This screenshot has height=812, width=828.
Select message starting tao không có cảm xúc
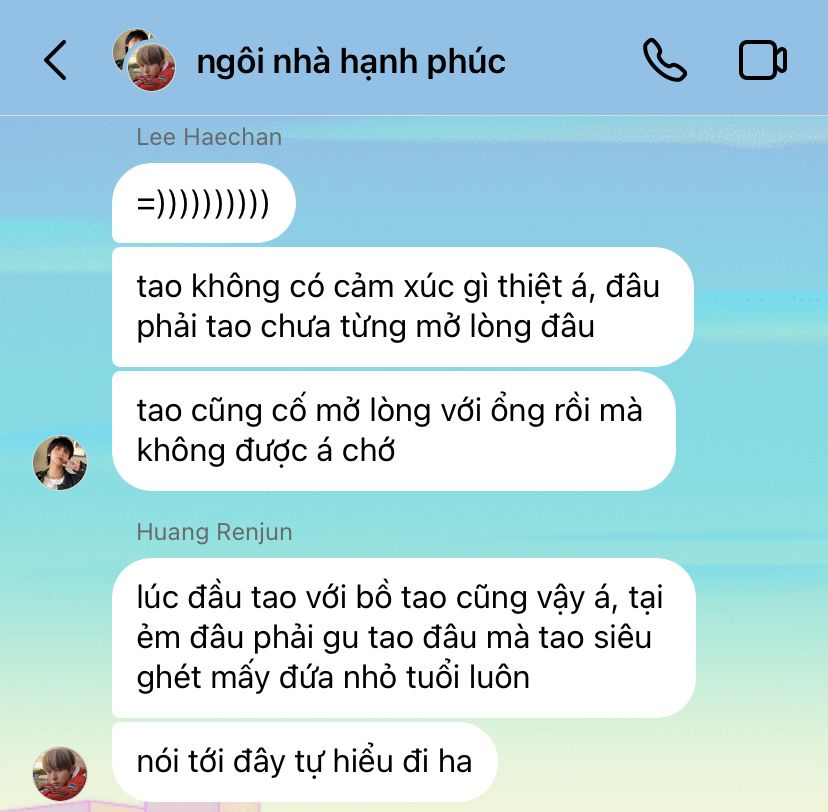tap(402, 307)
